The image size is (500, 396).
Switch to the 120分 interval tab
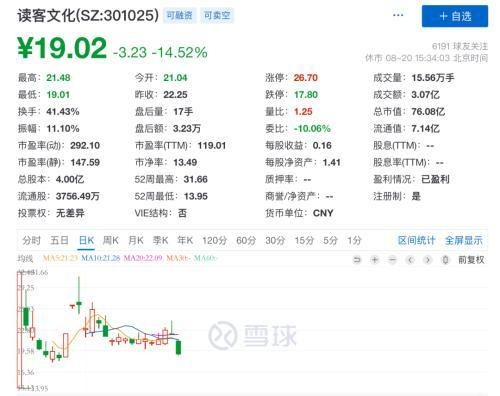pyautogui.click(x=214, y=240)
